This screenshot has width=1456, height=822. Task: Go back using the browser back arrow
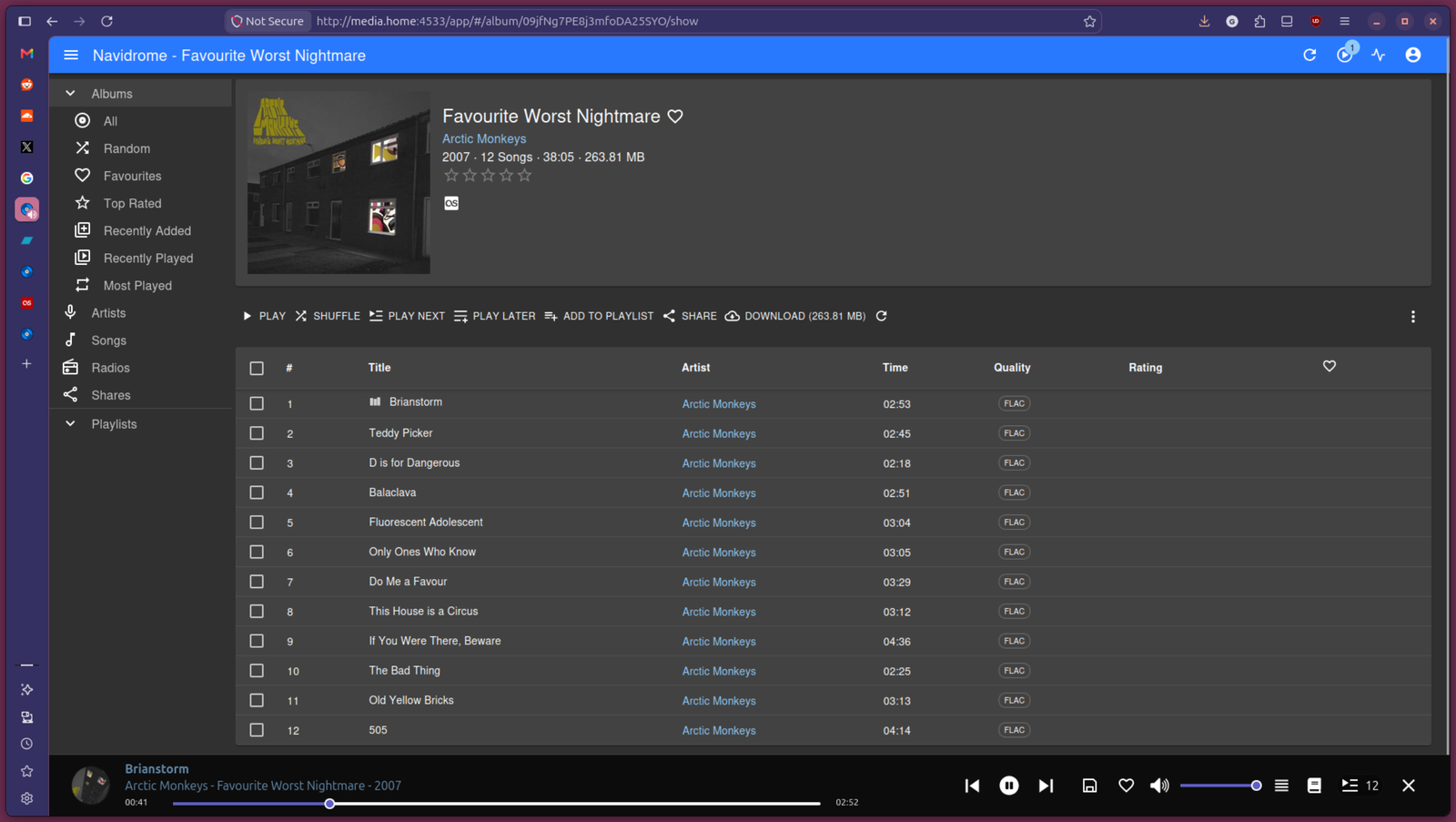click(52, 21)
